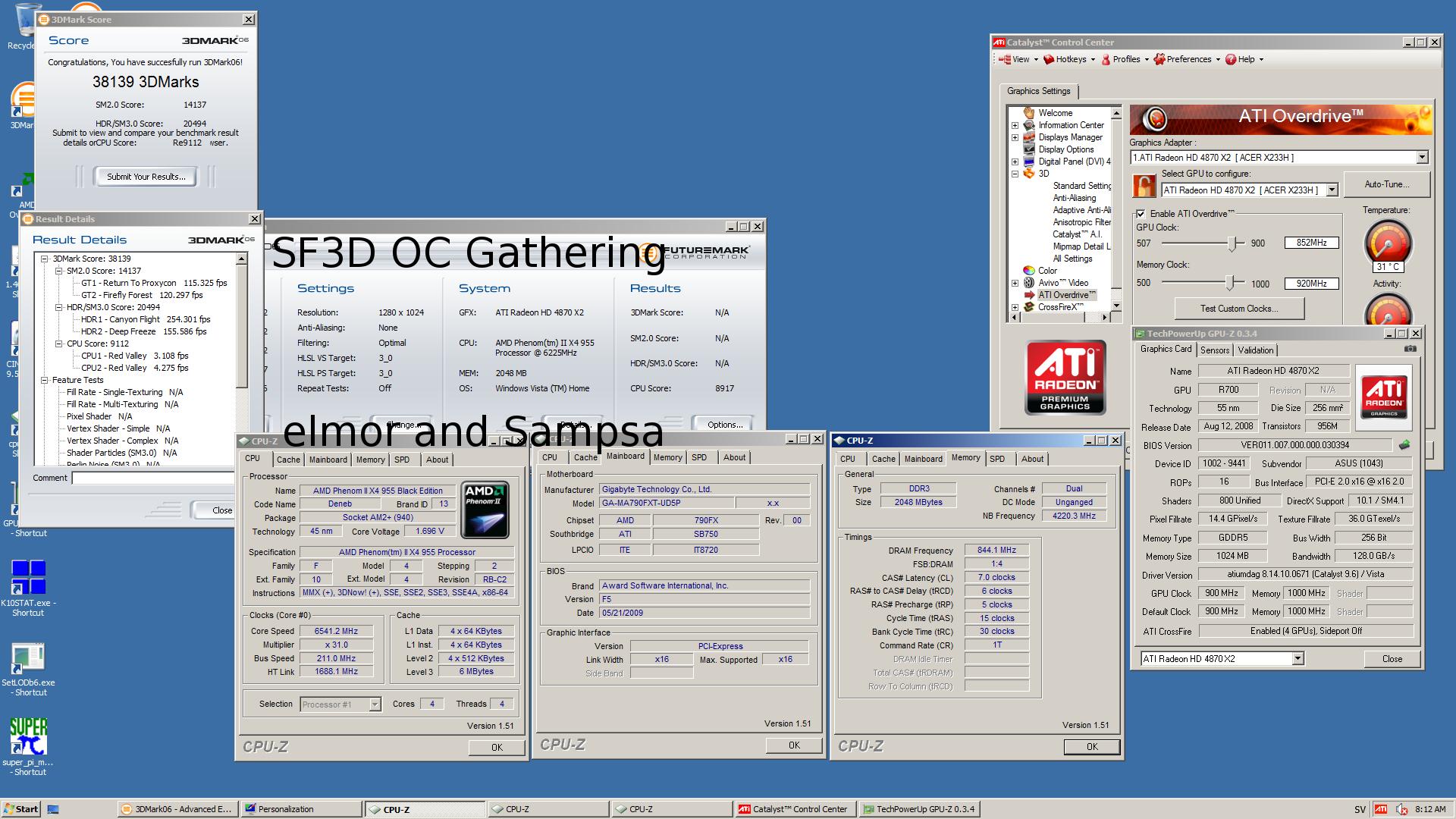
Task: Click the ATI Radeon logo in GPU-Z
Action: click(1383, 397)
